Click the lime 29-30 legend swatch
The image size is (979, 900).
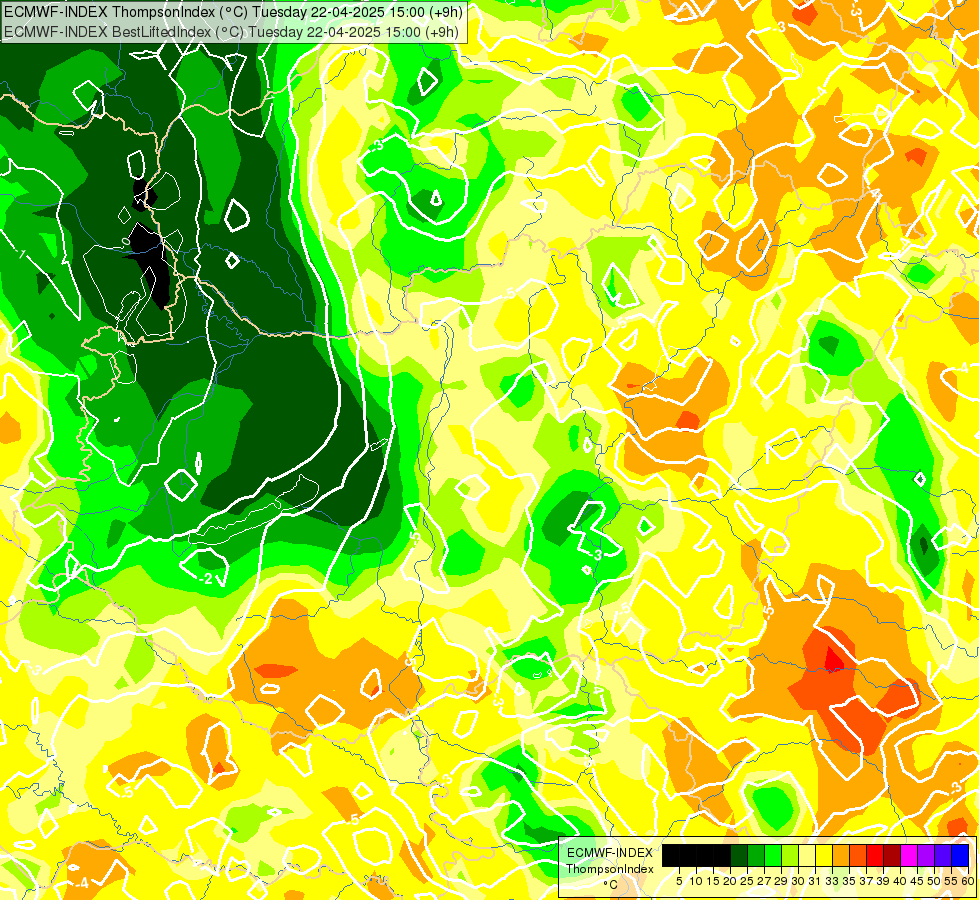click(x=790, y=855)
